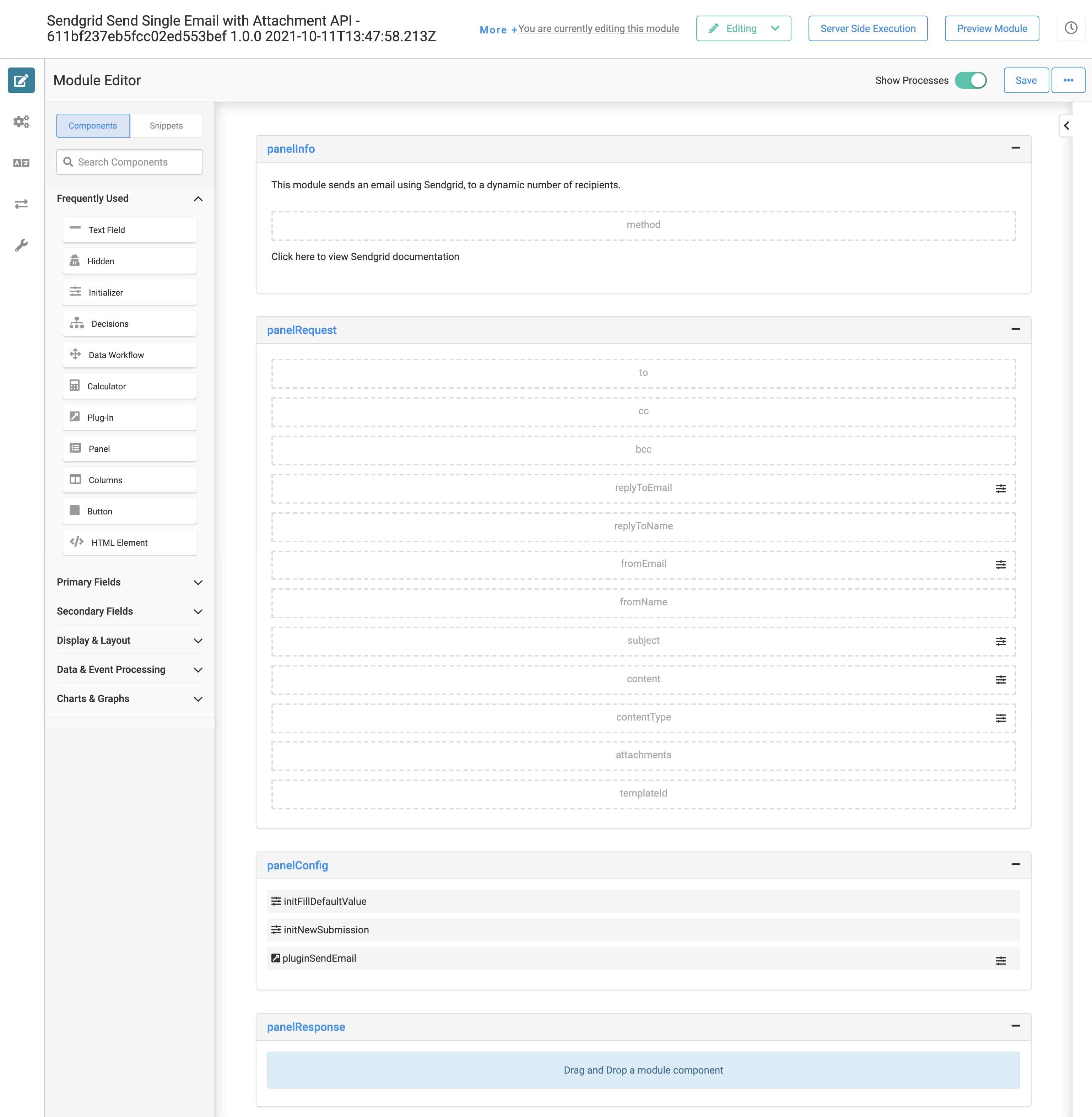This screenshot has width=1092, height=1117.
Task: Click the Plug-In component icon
Action: click(75, 416)
